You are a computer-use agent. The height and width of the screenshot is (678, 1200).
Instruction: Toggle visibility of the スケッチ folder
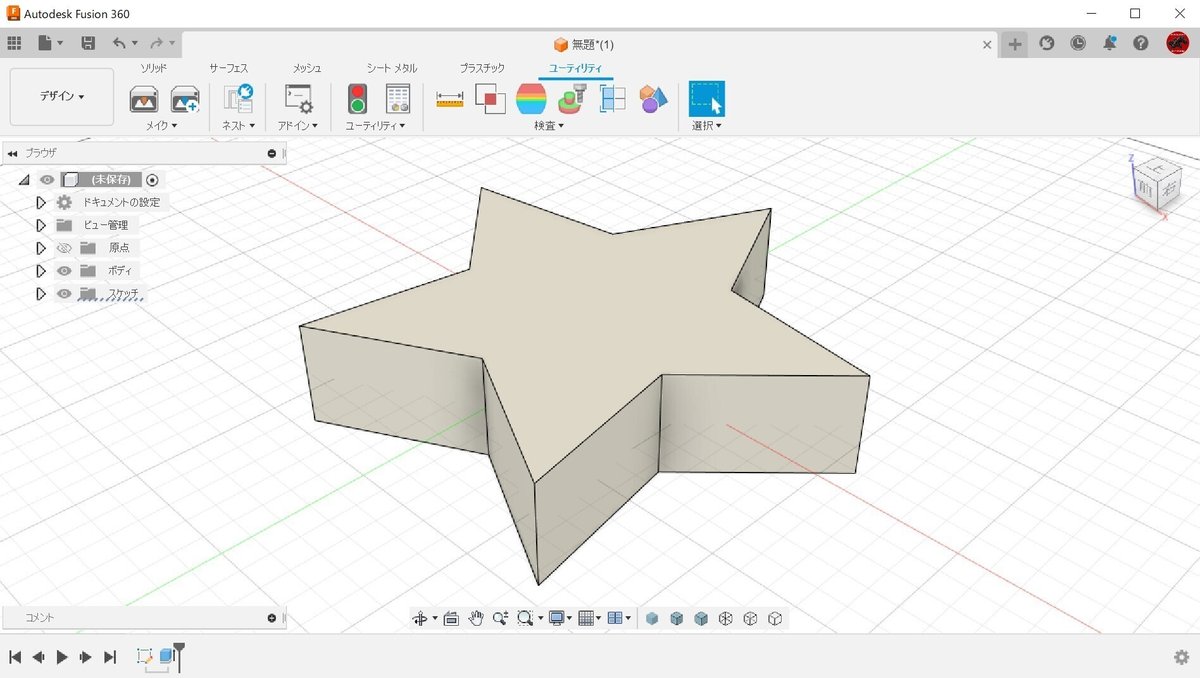click(x=64, y=294)
